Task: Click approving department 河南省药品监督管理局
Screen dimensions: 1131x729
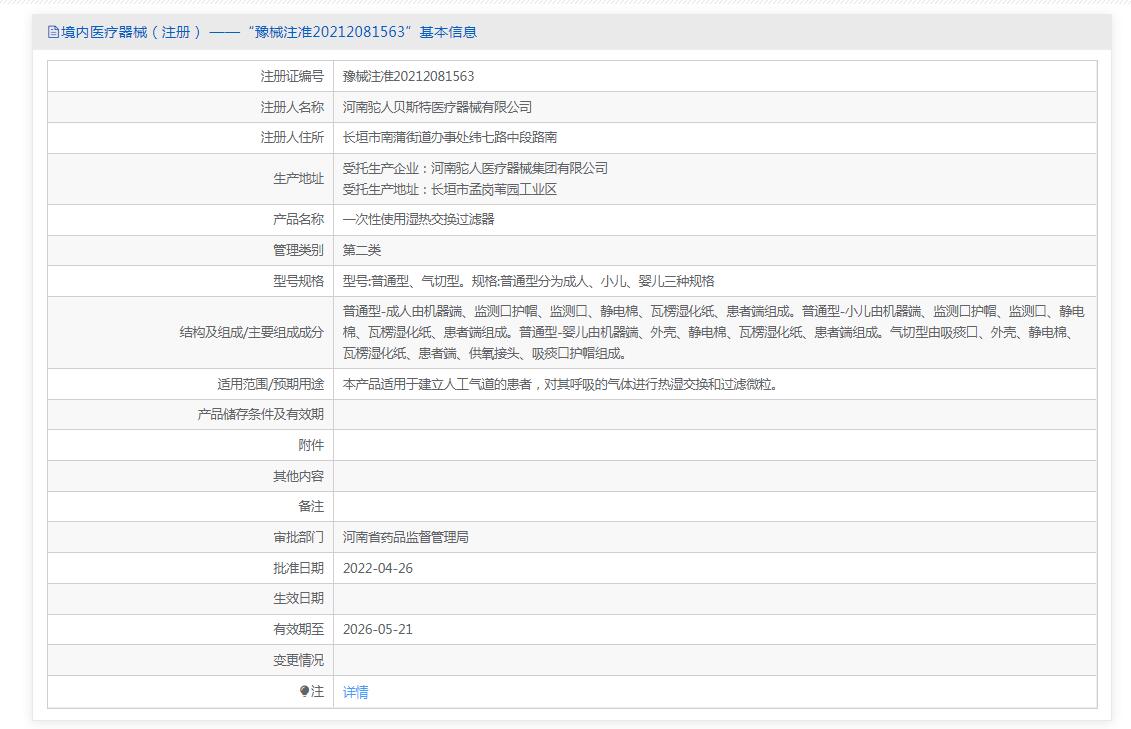Action: 405,537
